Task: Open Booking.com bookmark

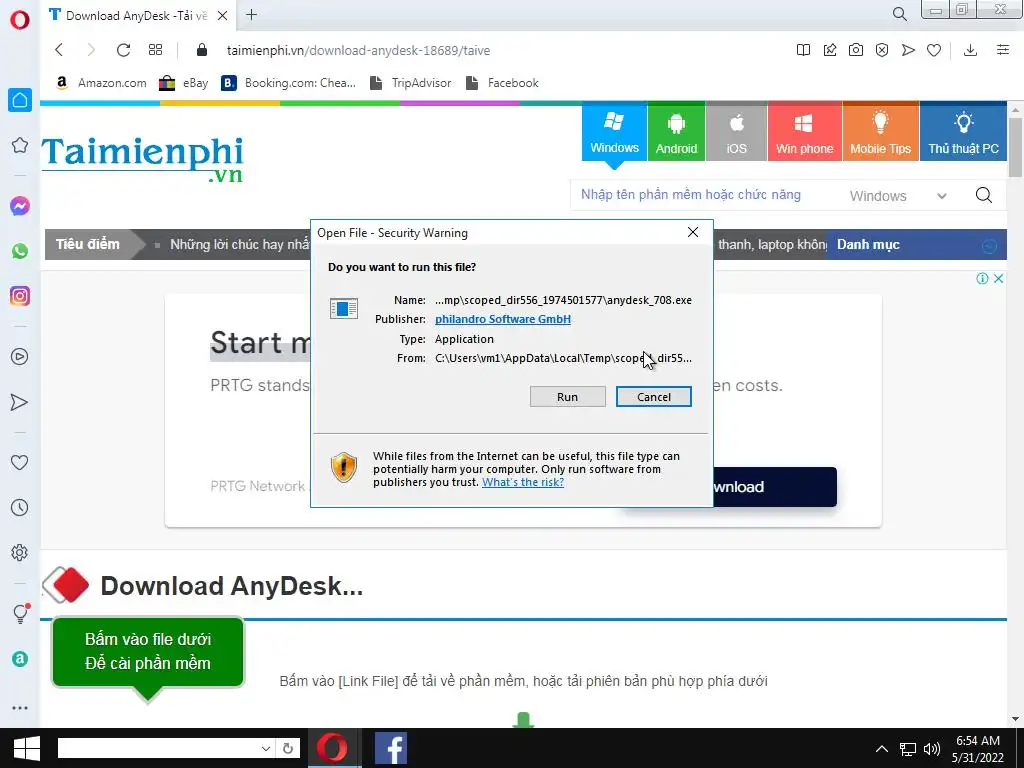Action: click(289, 83)
